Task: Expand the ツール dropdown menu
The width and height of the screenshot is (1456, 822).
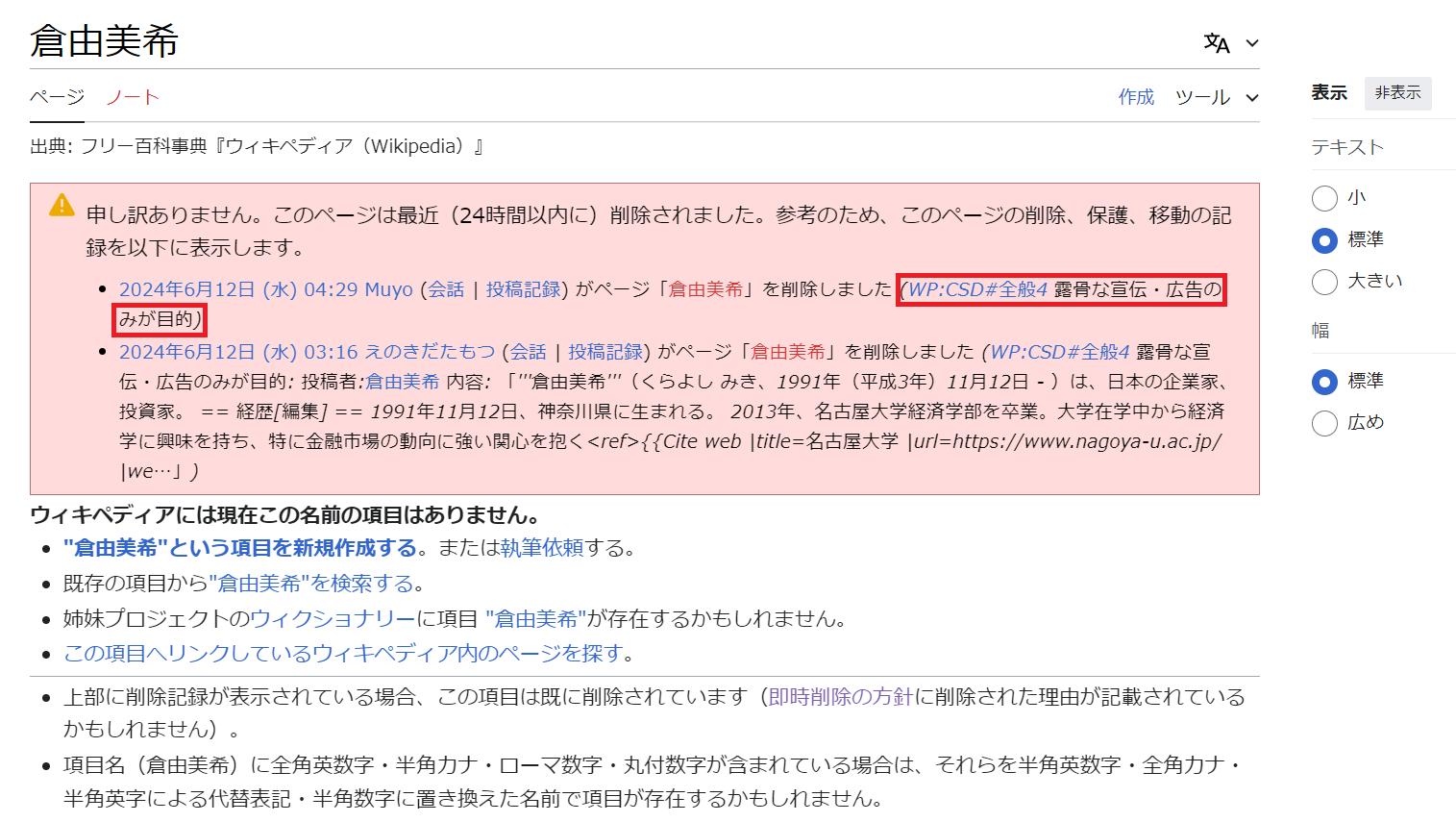Action: tap(1216, 97)
